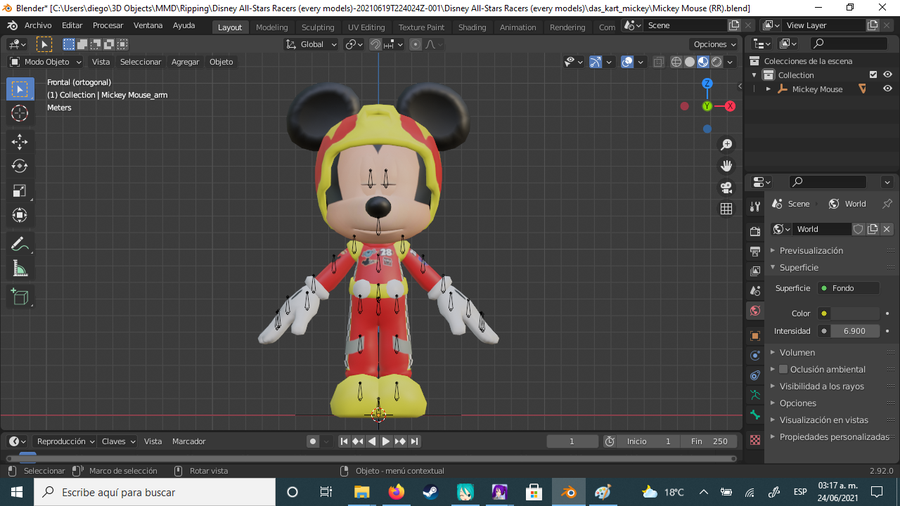
Task: Enable Oclusión ambiental checkbox
Action: tap(783, 369)
